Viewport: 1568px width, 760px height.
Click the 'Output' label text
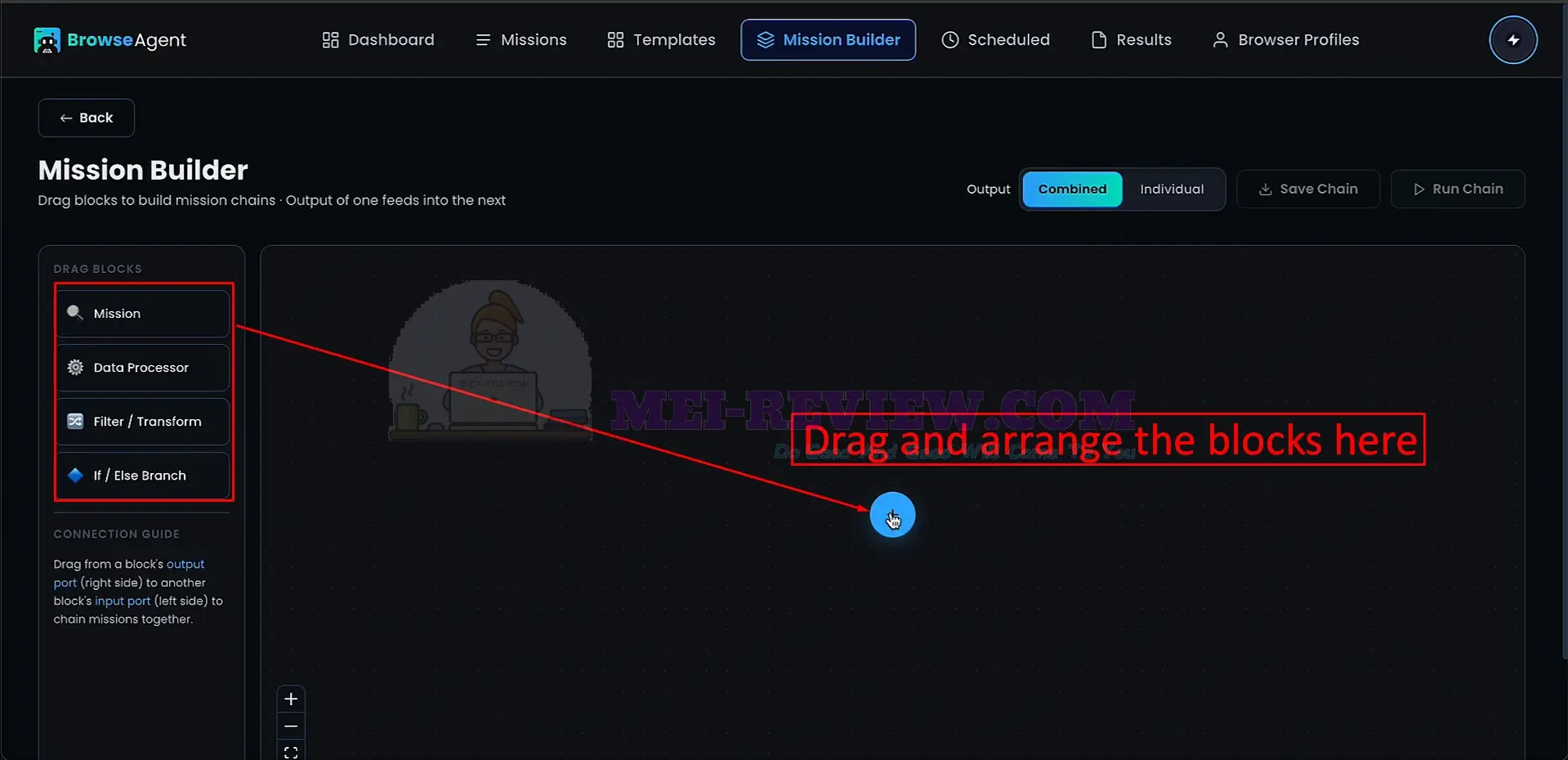(989, 189)
